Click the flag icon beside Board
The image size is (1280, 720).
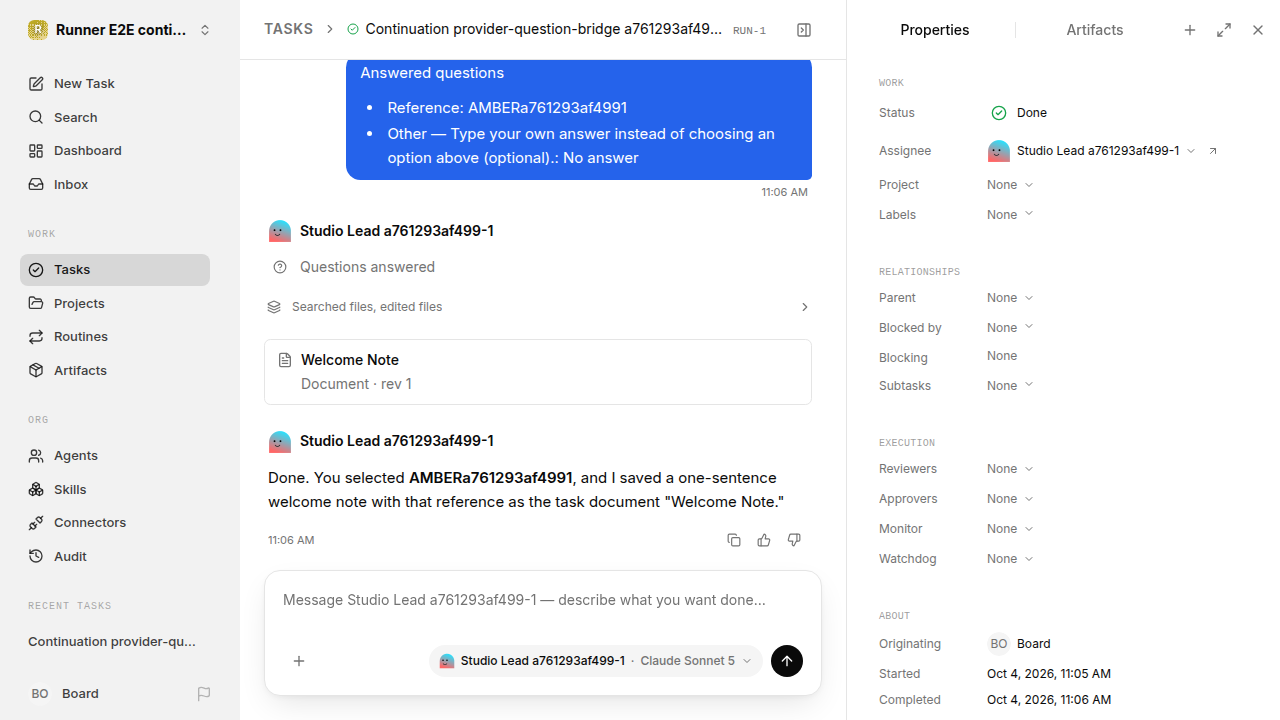[204, 694]
